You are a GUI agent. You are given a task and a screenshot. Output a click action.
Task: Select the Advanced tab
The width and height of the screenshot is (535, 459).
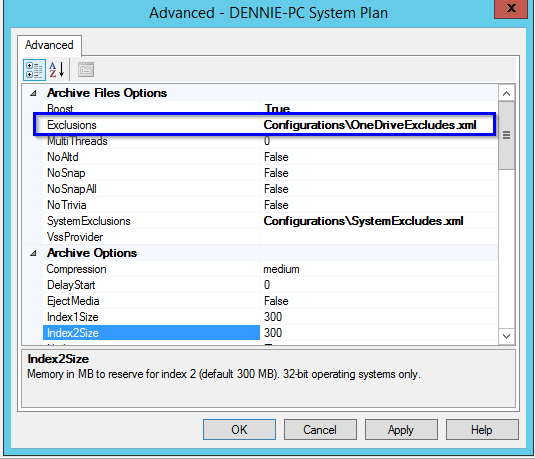click(x=49, y=45)
